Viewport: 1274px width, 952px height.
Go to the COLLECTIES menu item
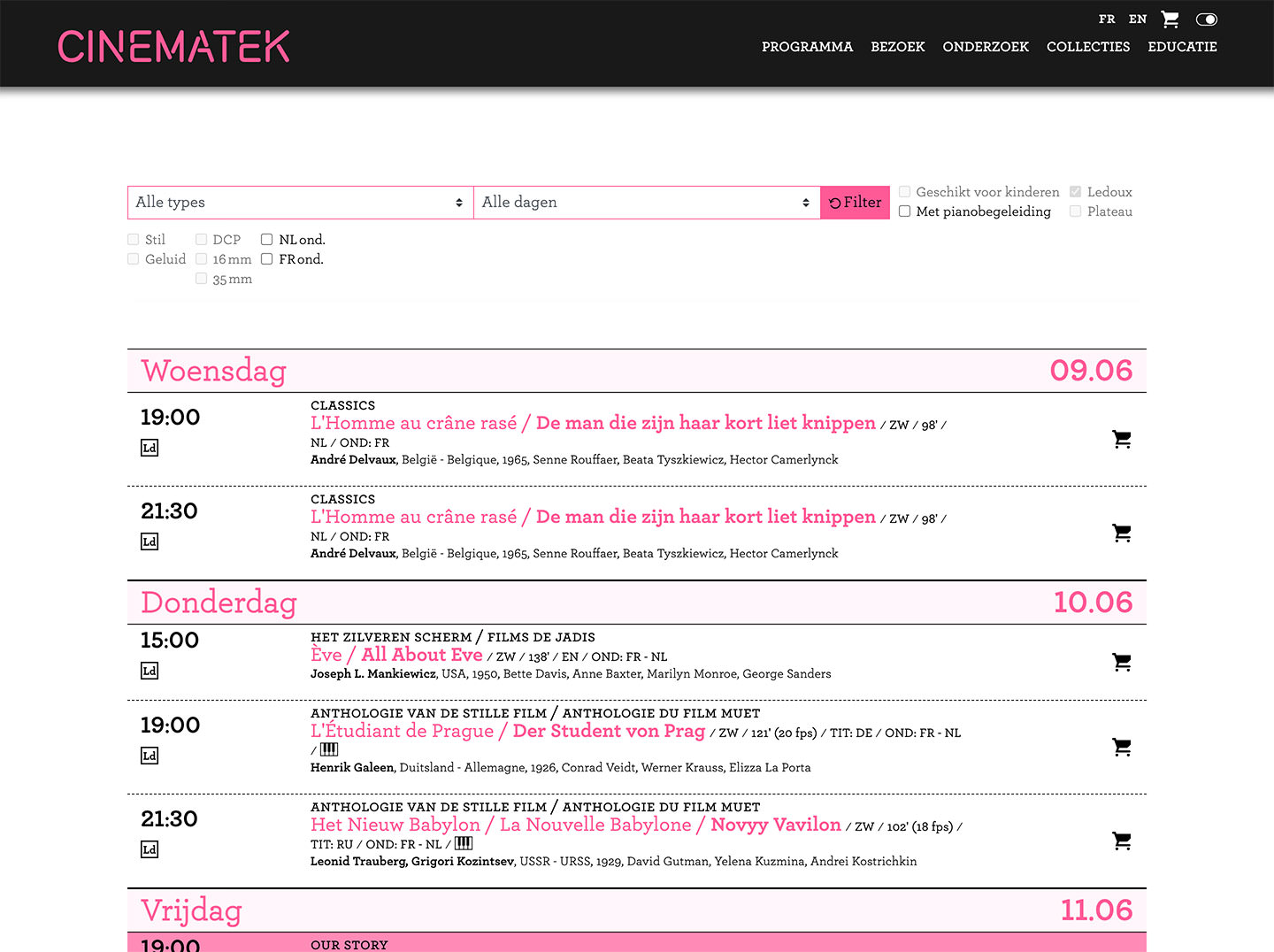[x=1088, y=47]
